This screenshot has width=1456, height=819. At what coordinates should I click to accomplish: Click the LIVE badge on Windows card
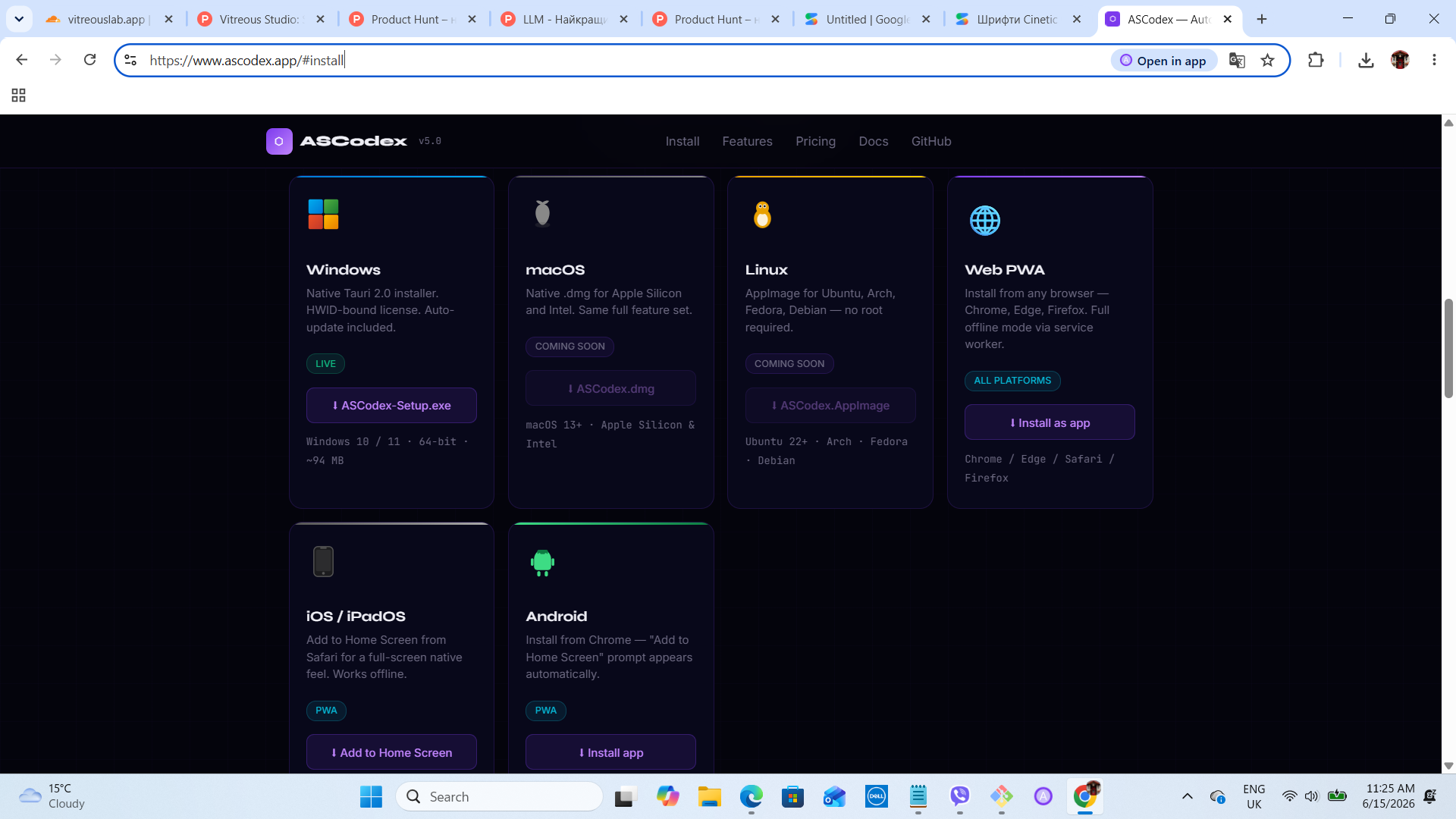coord(325,364)
